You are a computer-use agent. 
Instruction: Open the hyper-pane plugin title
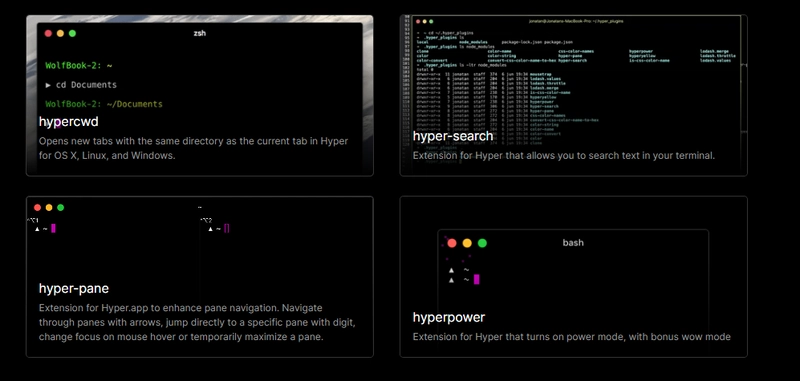pyautogui.click(x=73, y=289)
